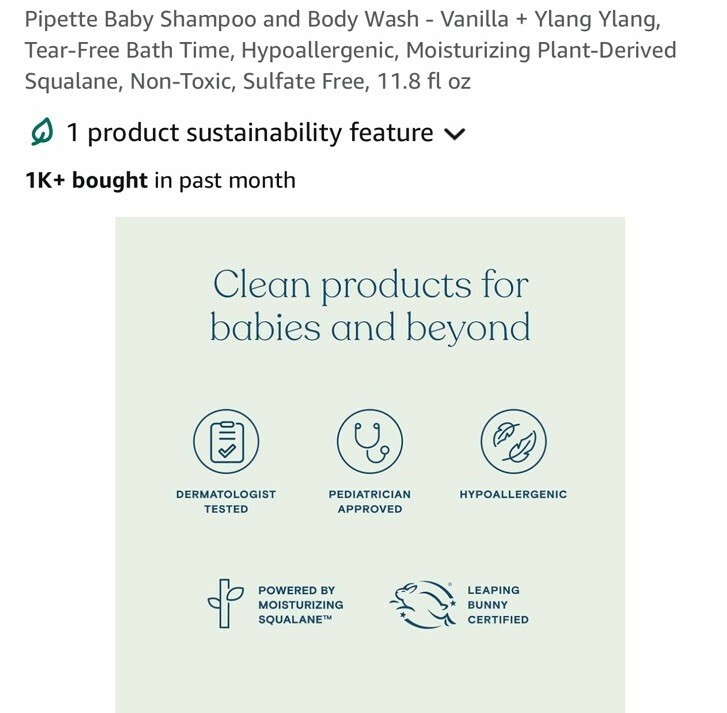Click the Hypoallergenic feather icon

513,441
